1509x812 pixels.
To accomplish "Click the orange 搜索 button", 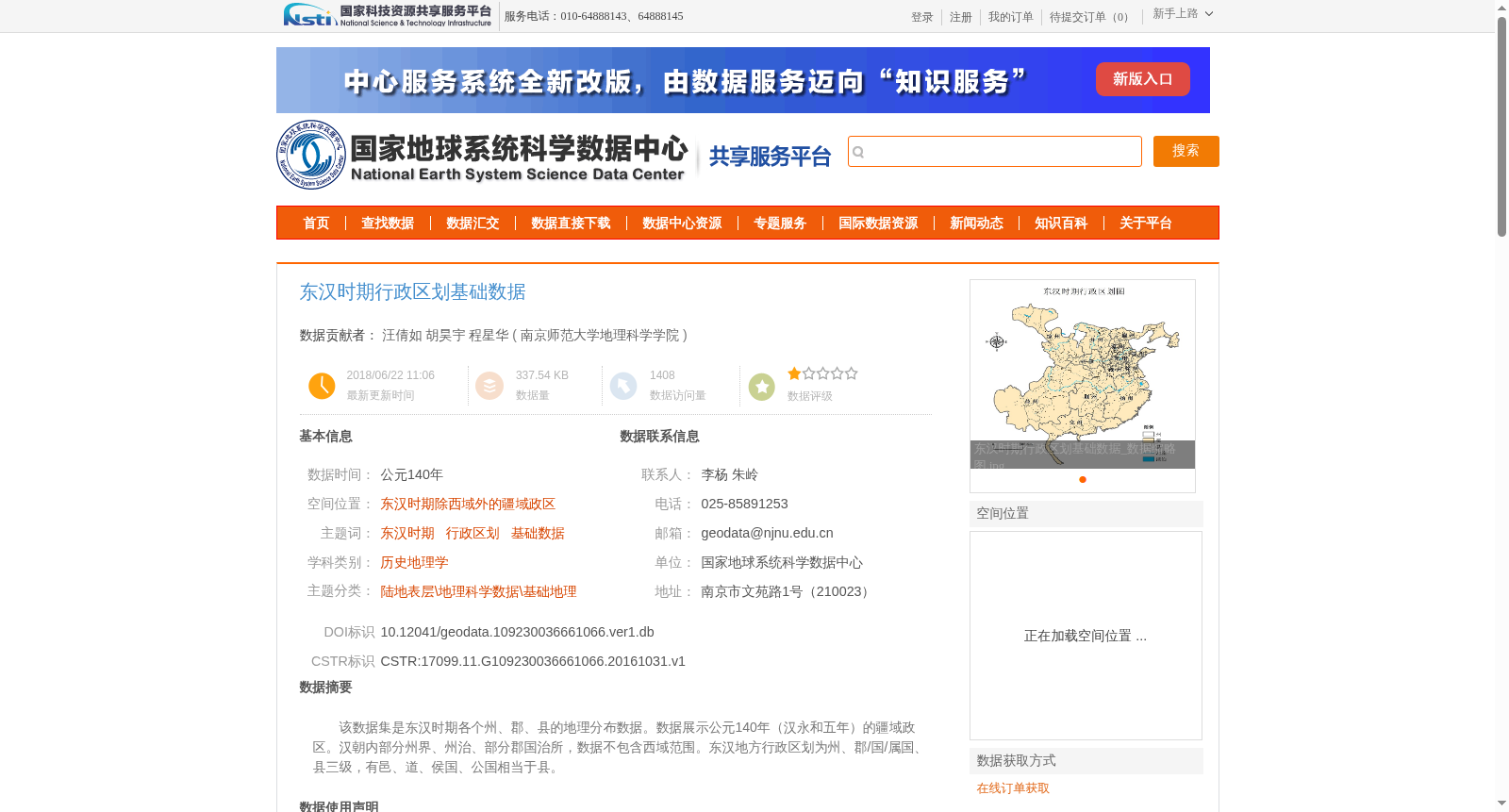I will [1186, 151].
